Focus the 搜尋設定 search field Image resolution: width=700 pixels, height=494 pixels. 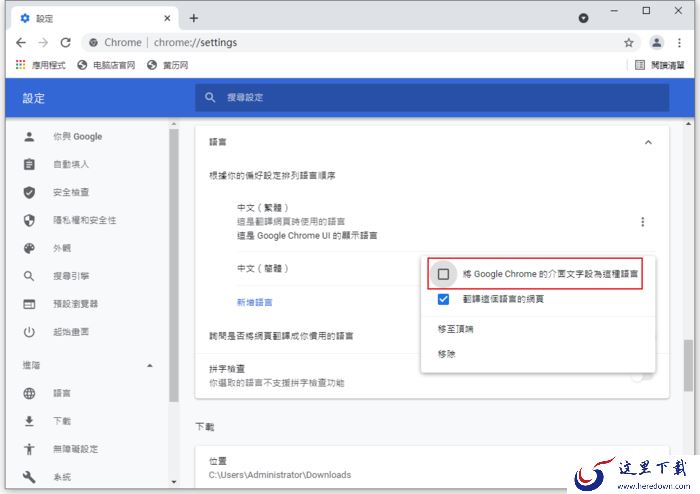click(x=432, y=97)
